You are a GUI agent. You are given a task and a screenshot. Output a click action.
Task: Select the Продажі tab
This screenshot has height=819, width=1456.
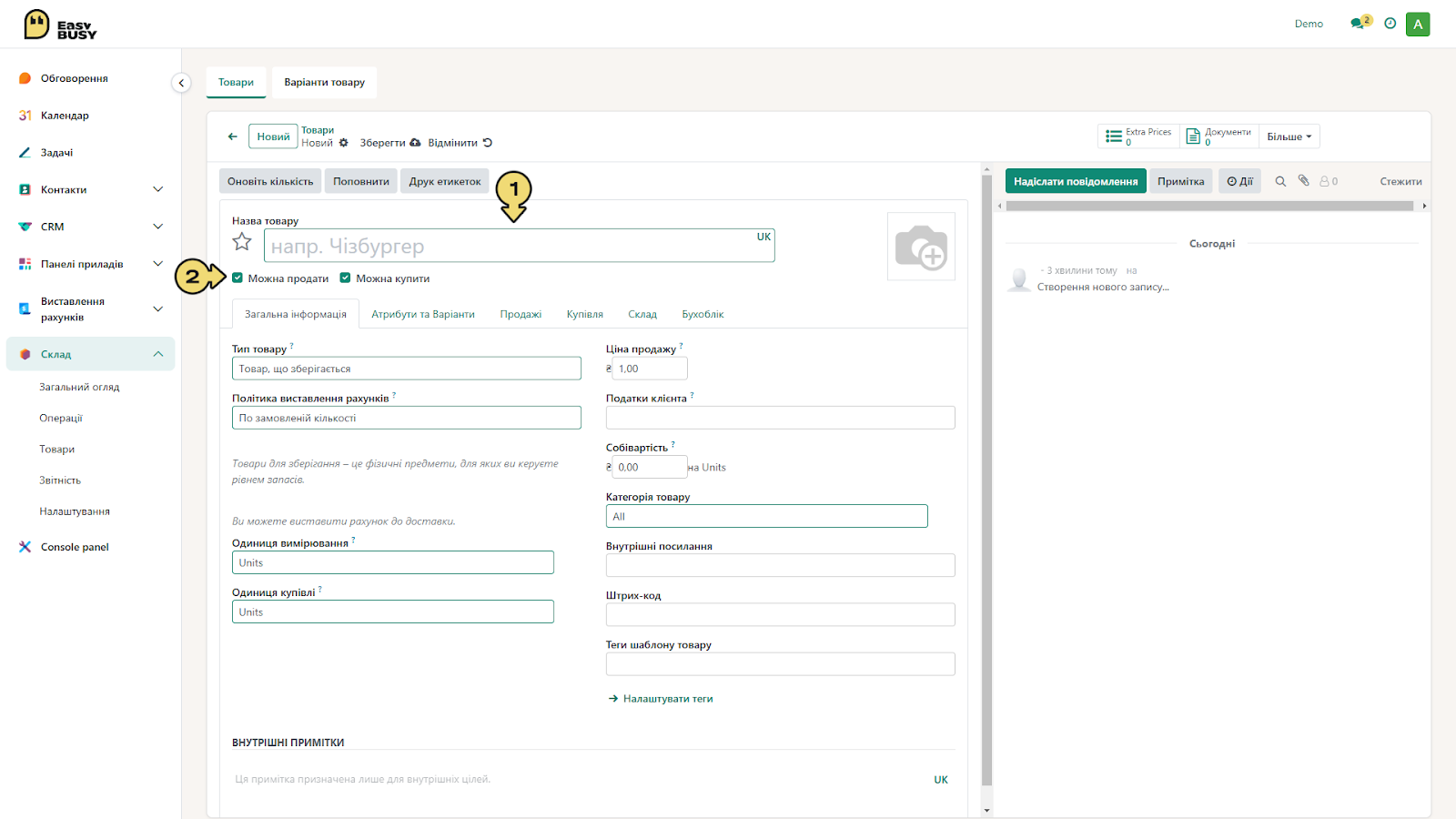coord(521,314)
